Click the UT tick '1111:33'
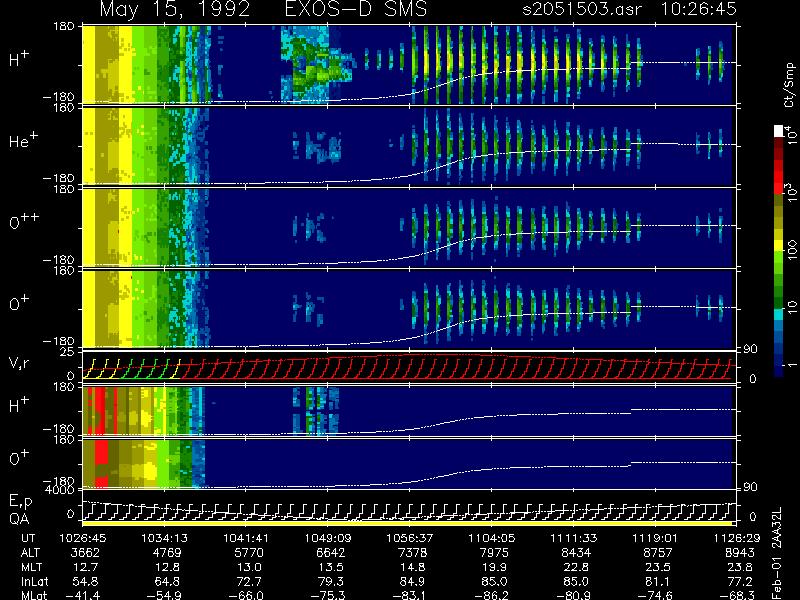800x600 pixels. (x=573, y=538)
